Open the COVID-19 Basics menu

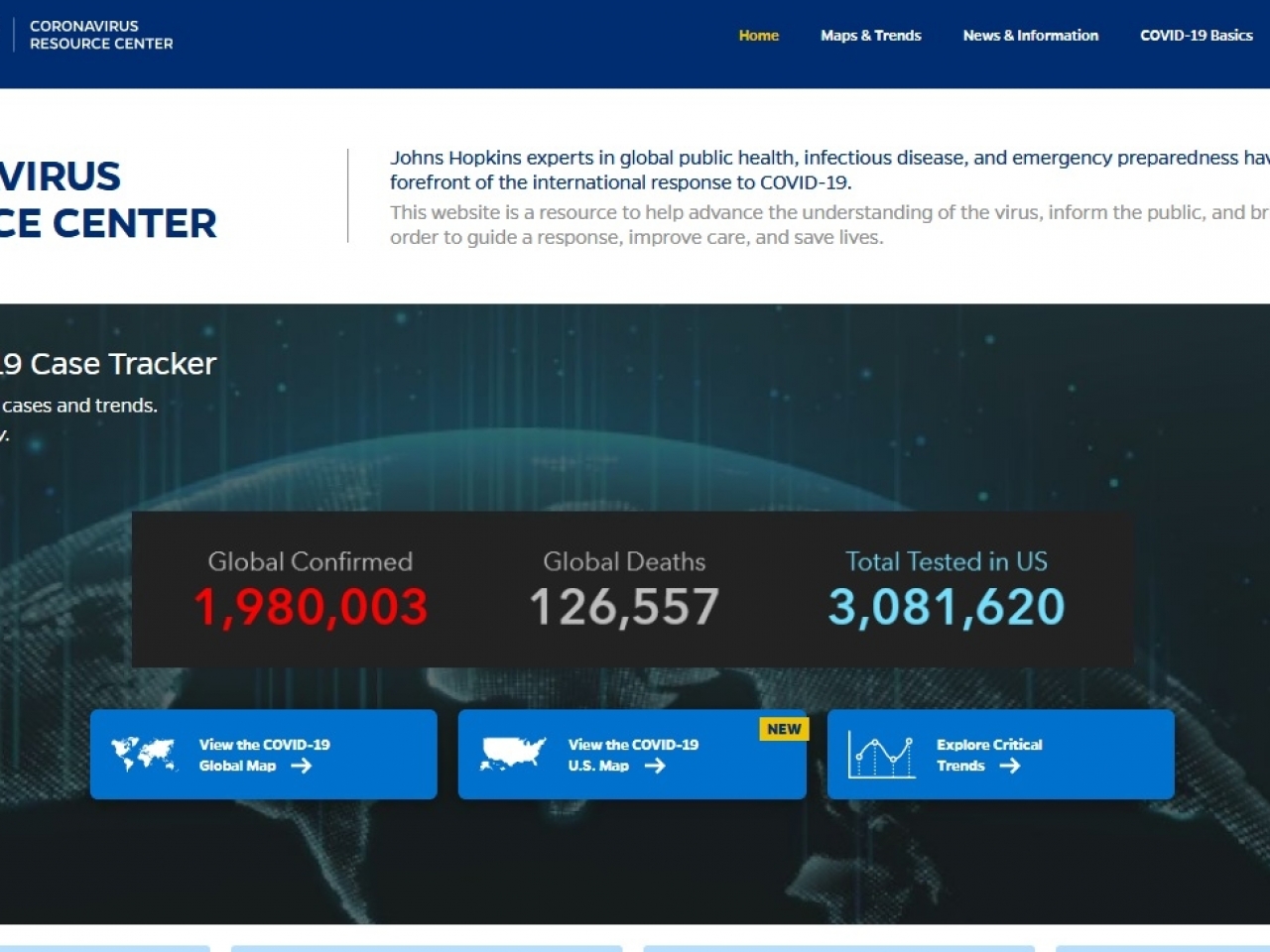coord(1196,36)
